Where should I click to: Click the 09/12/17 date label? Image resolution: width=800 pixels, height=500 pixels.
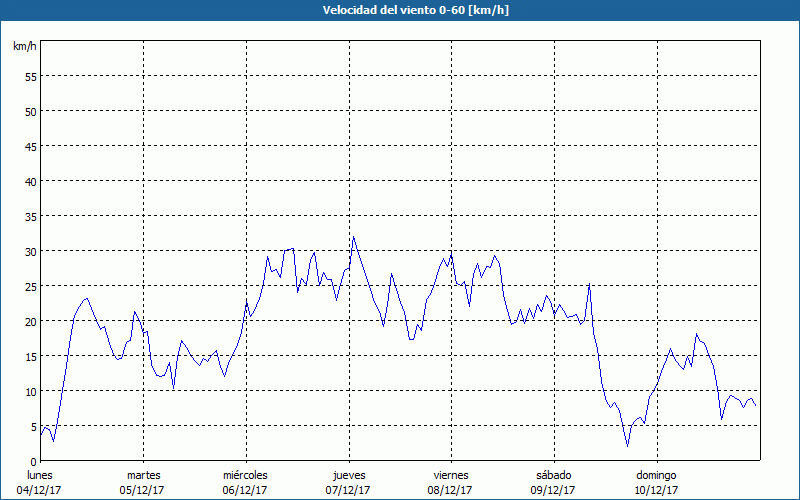(553, 490)
